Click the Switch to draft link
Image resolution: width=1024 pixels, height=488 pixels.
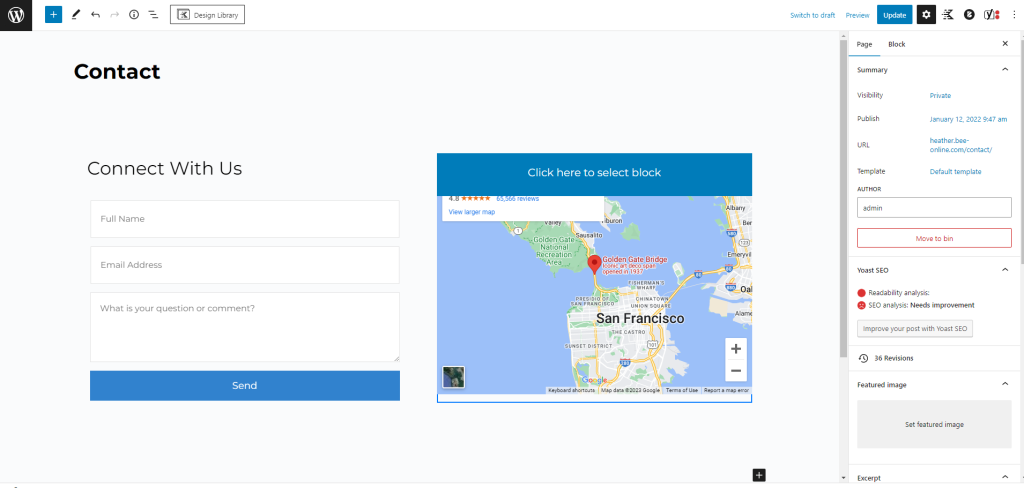tap(812, 15)
